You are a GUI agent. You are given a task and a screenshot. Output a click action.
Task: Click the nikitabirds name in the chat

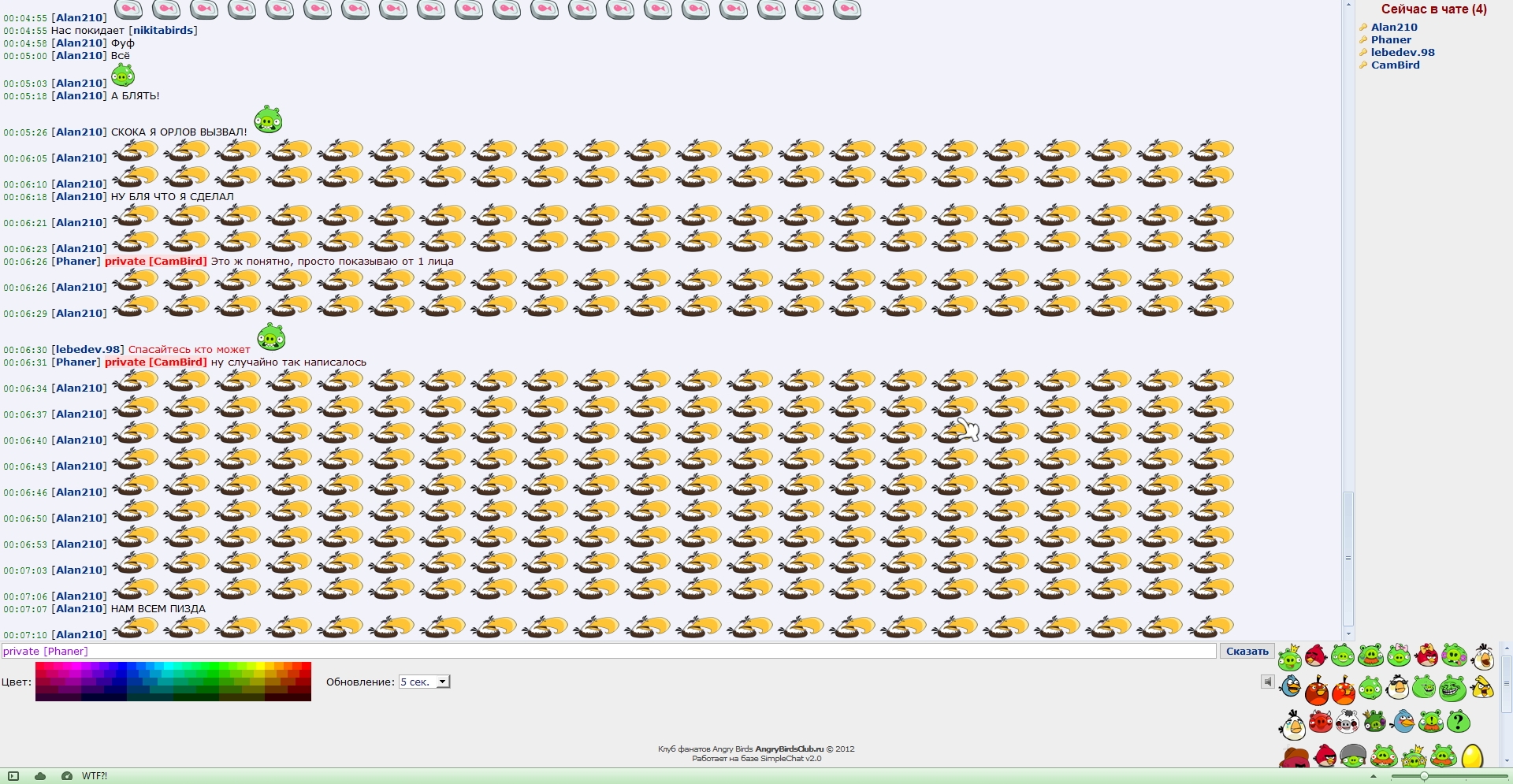pyautogui.click(x=163, y=31)
